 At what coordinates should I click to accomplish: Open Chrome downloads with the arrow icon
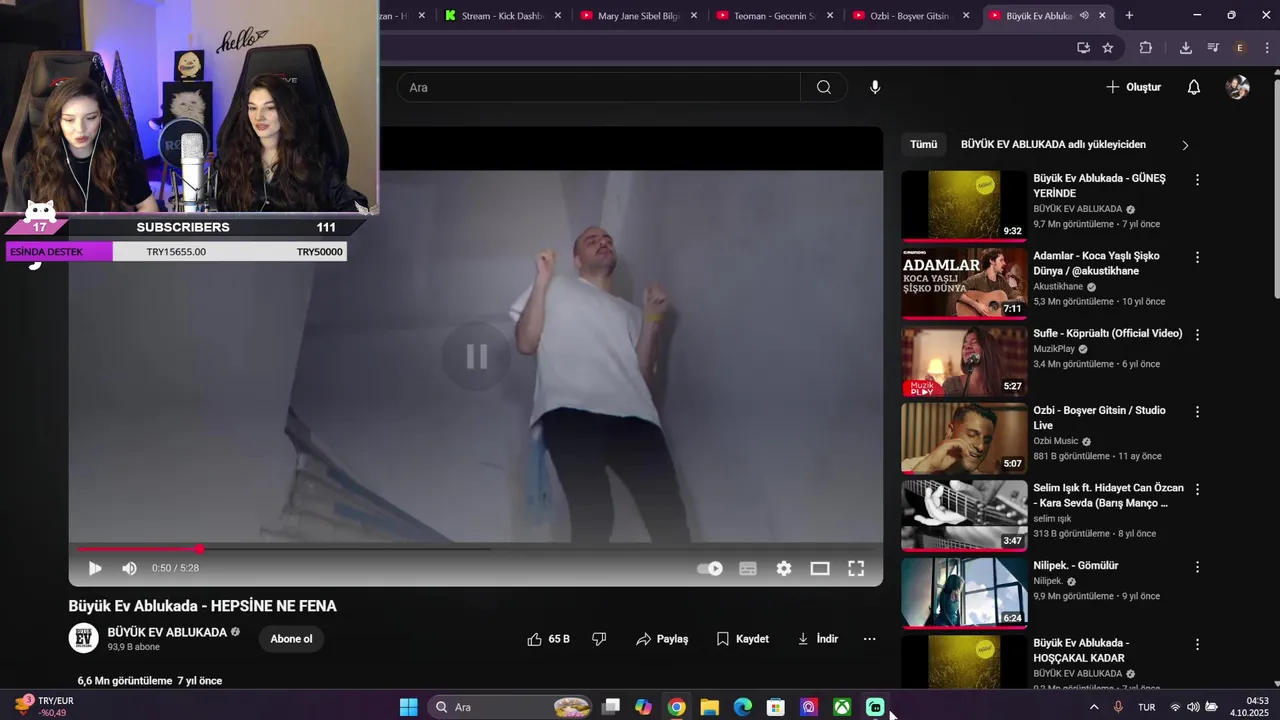point(1186,47)
